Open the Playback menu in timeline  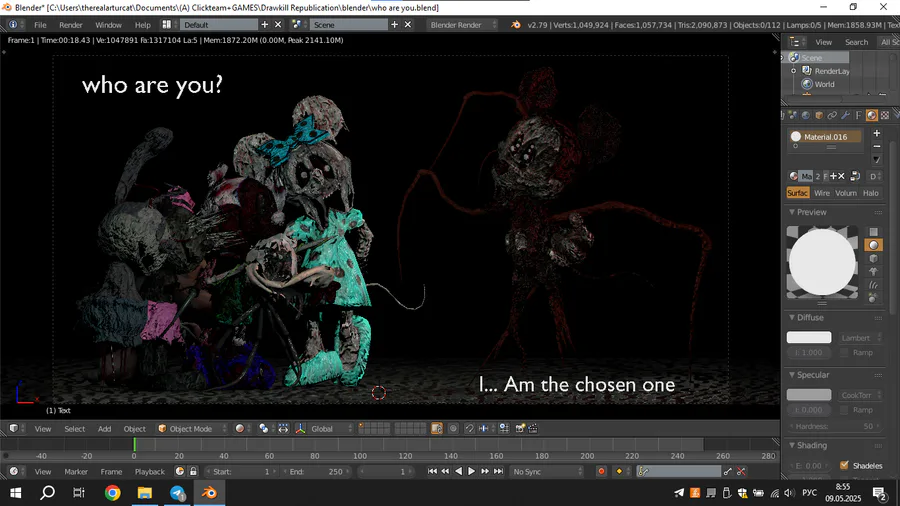click(149, 472)
